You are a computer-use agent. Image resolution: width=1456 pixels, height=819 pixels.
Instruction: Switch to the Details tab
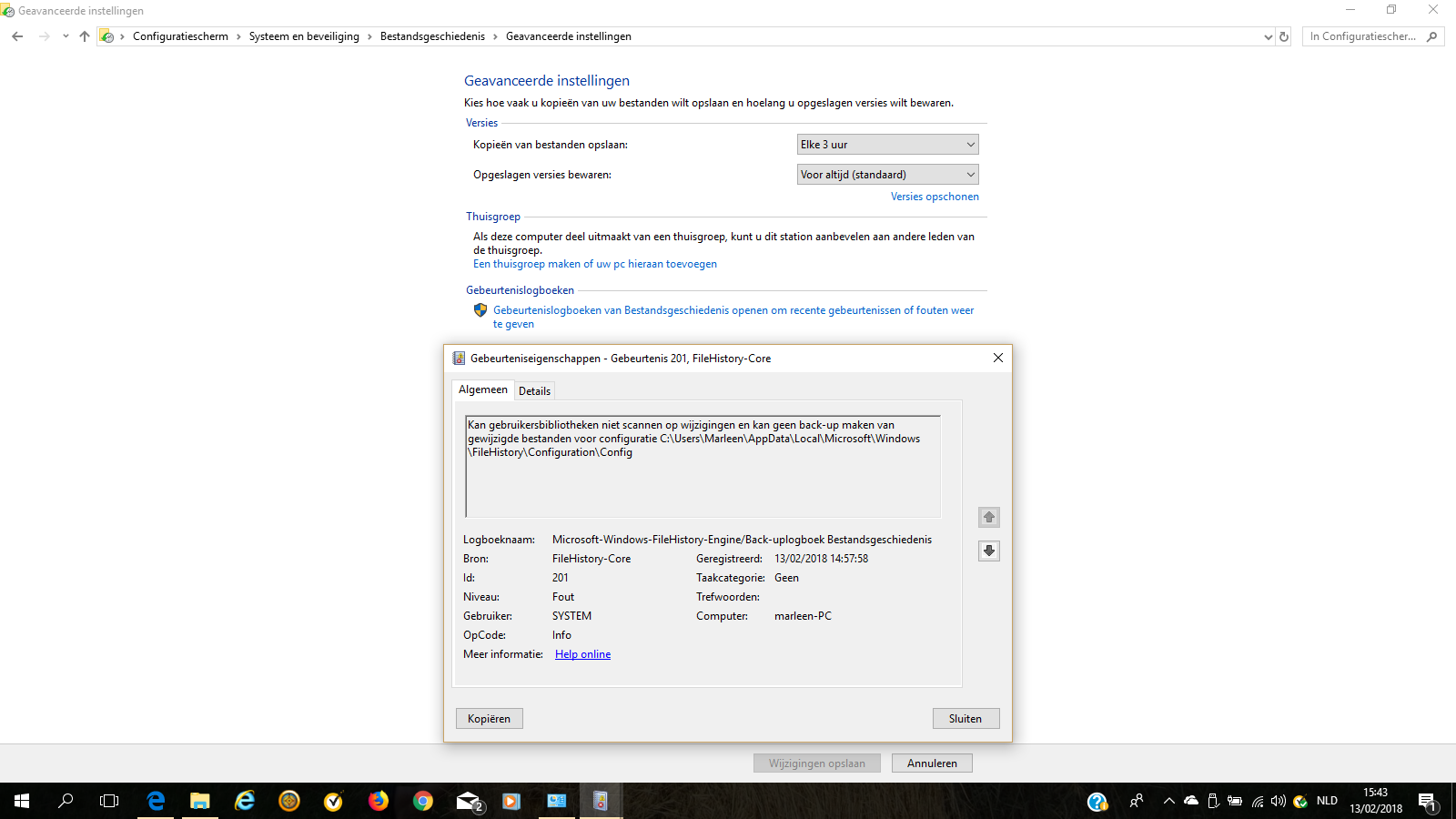tap(534, 391)
